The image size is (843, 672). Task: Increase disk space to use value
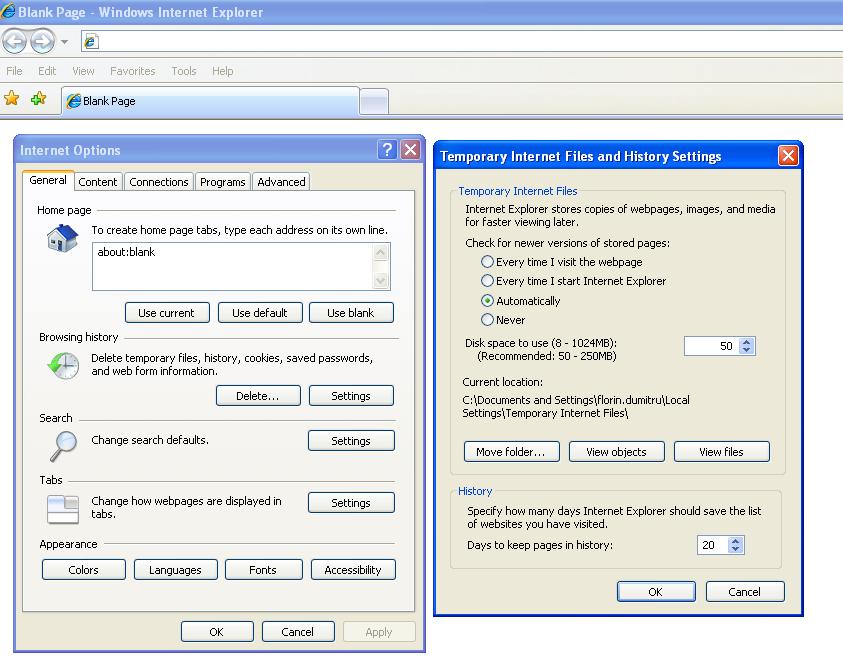point(747,341)
